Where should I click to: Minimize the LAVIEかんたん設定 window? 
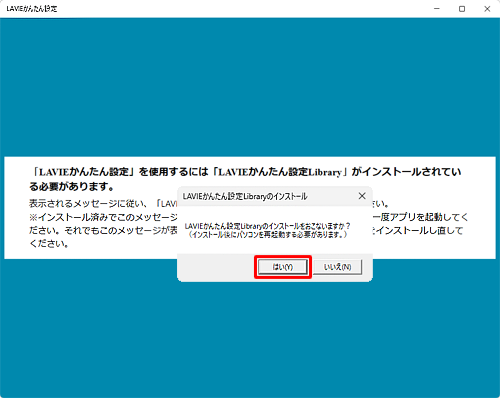[437, 9]
